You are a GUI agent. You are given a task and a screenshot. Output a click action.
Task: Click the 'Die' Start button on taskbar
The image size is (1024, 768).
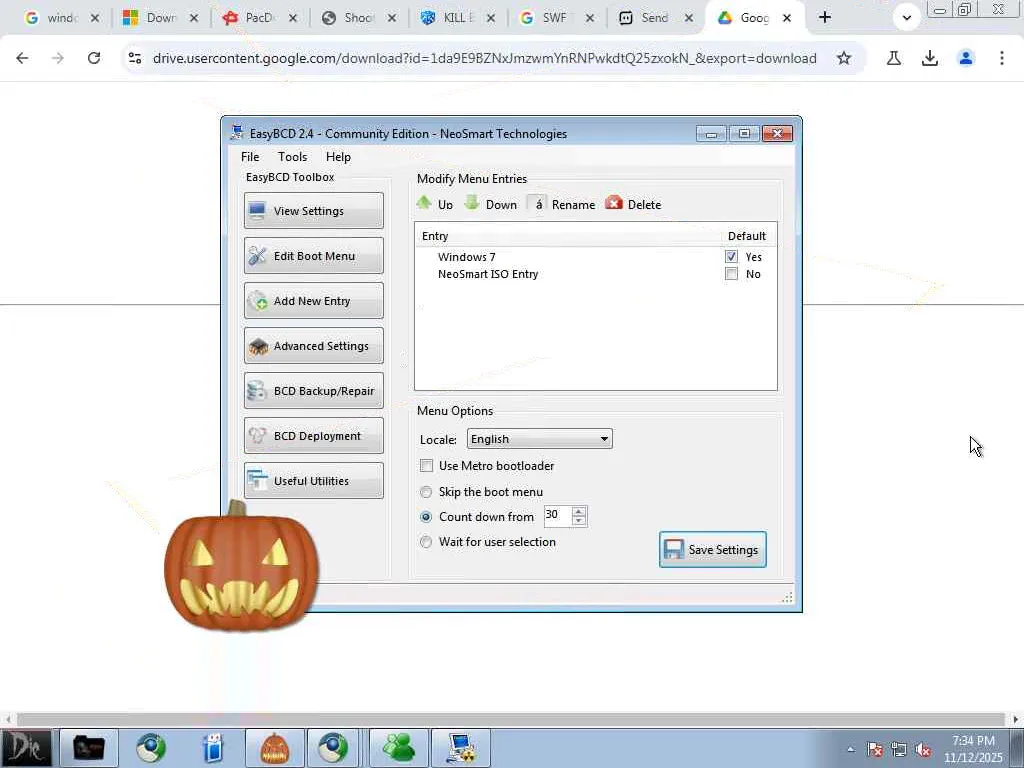pos(26,748)
